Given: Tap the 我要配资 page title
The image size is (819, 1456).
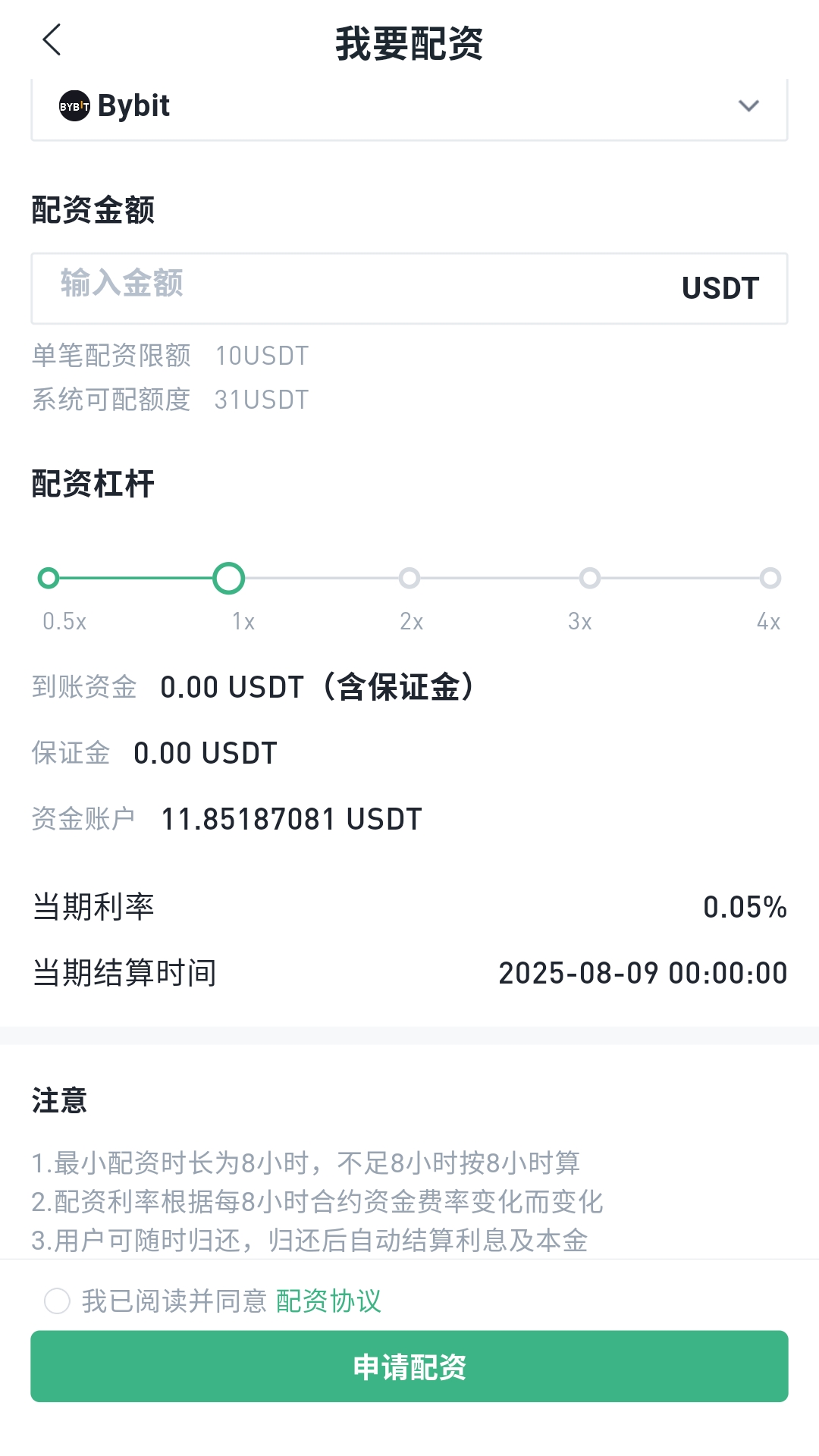Looking at the screenshot, I should point(409,43).
